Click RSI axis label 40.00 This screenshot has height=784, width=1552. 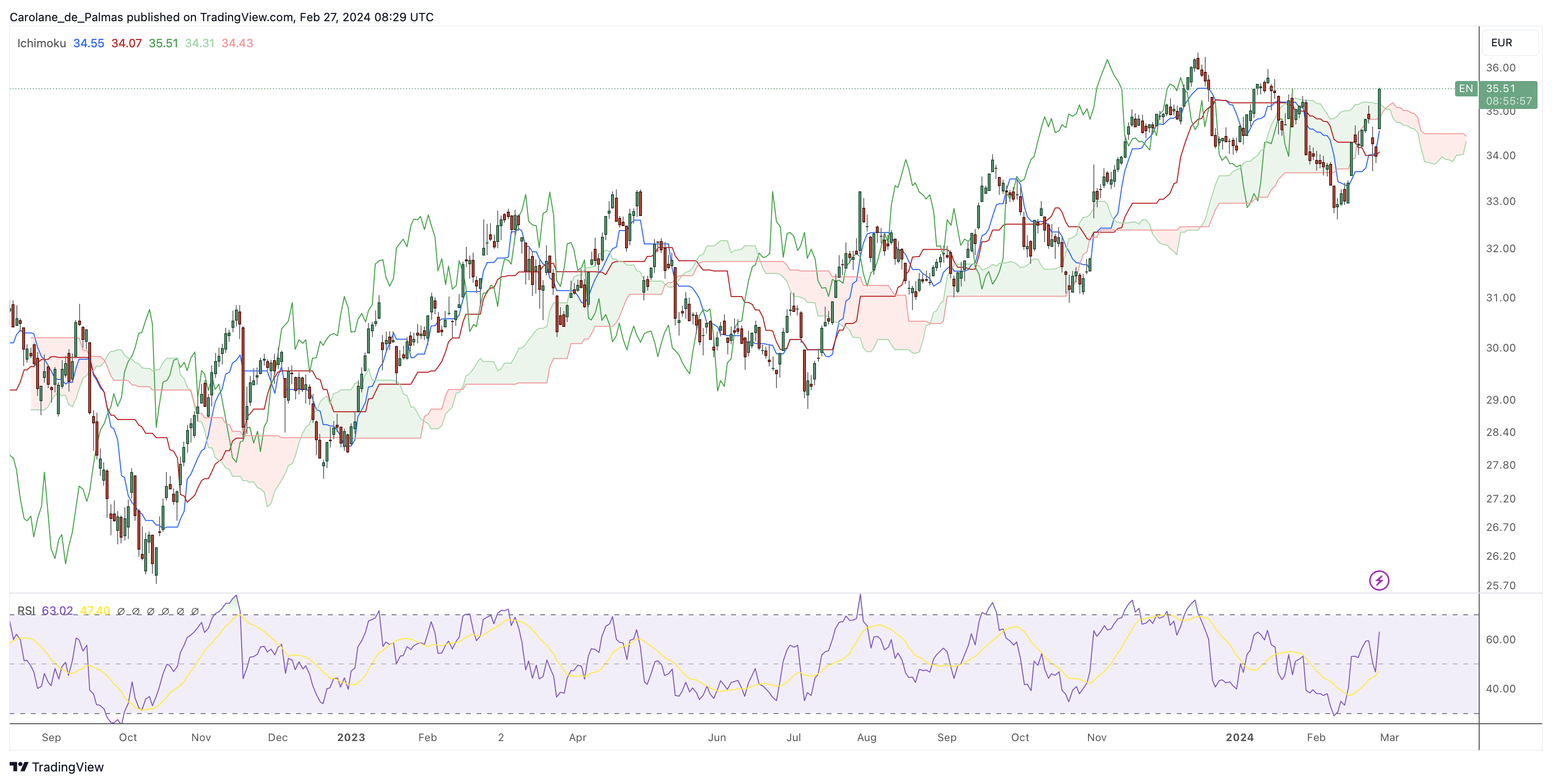(1500, 688)
